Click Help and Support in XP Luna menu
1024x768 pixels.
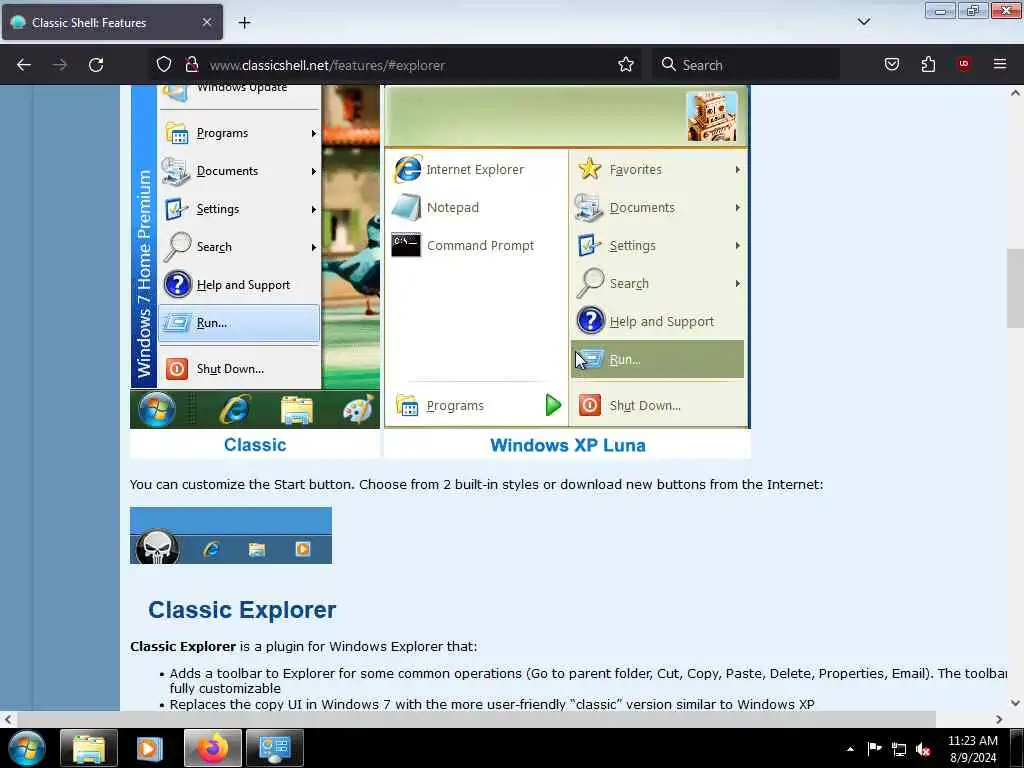(x=657, y=321)
